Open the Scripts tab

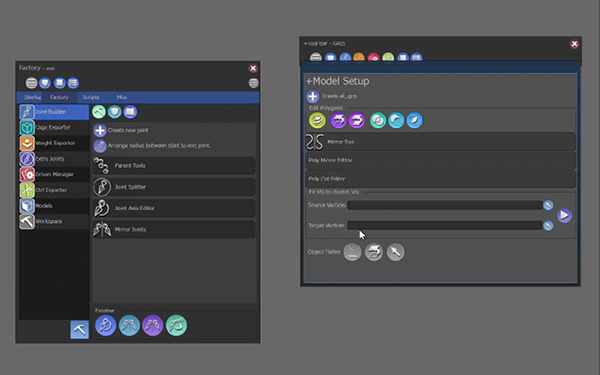click(x=91, y=97)
